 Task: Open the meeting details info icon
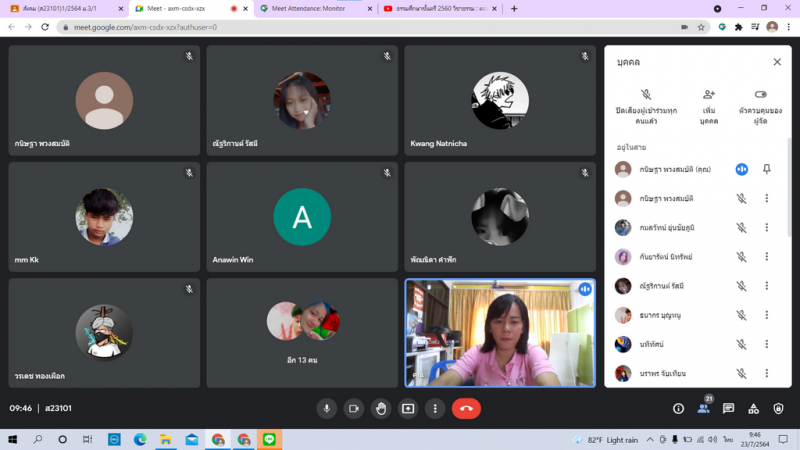click(x=678, y=408)
